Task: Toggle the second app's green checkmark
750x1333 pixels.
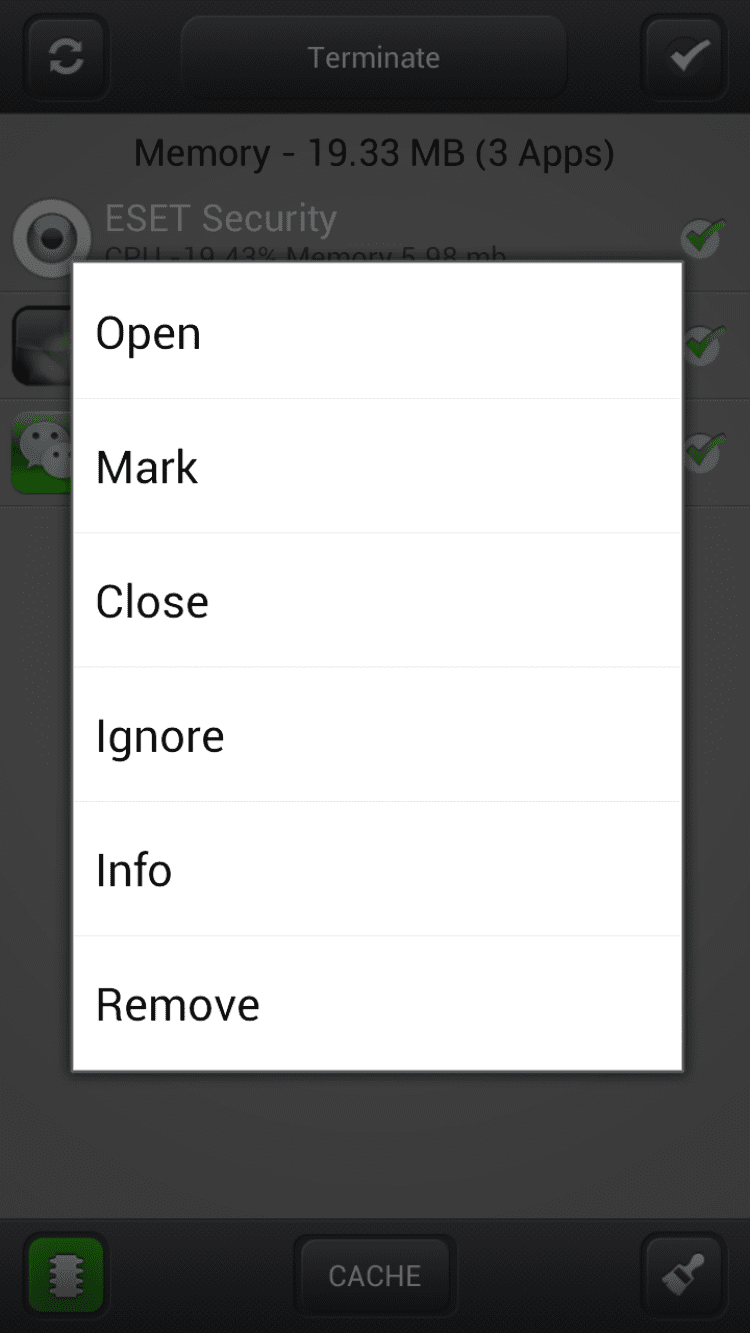Action: [x=704, y=344]
